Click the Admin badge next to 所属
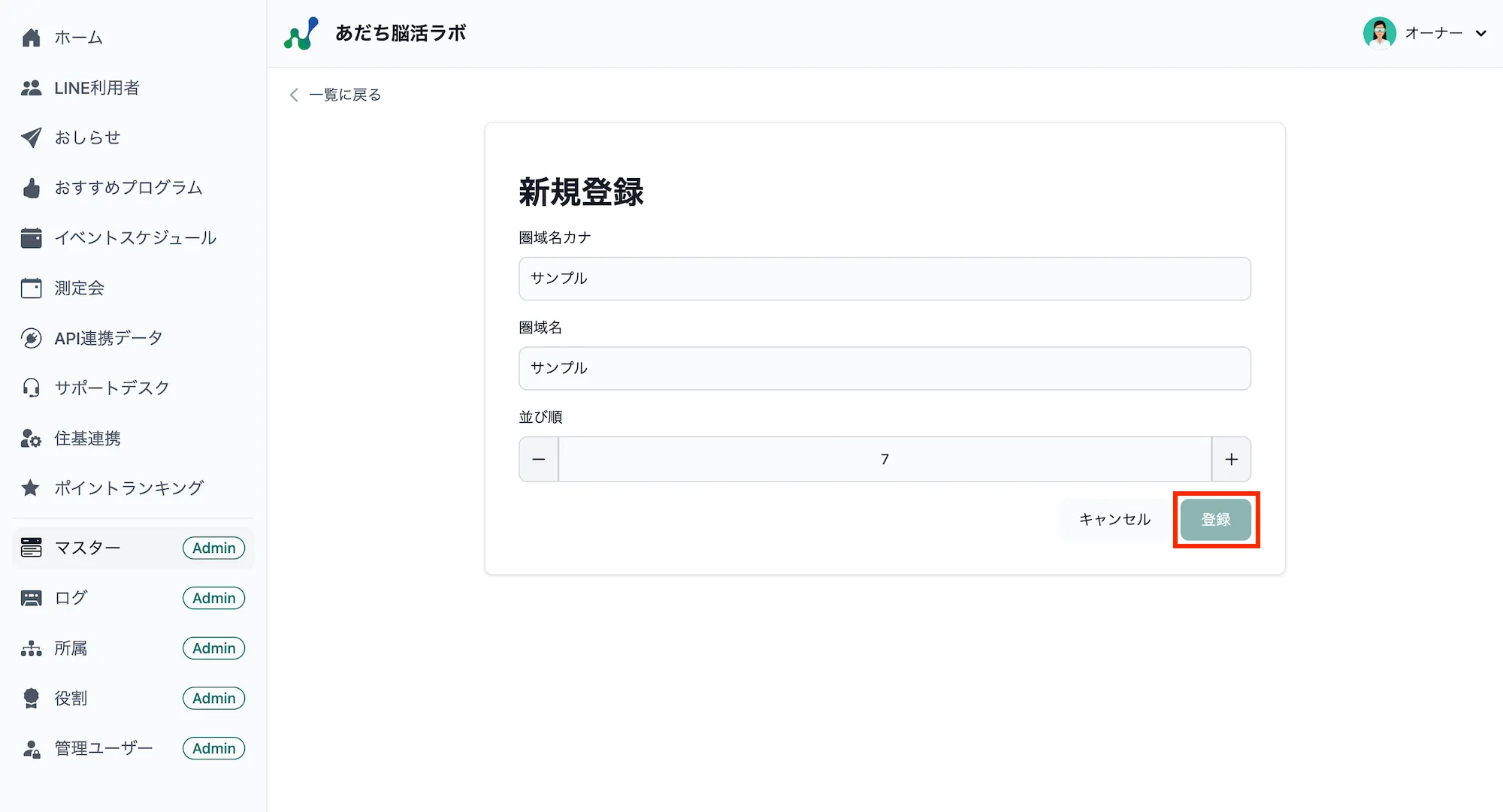The image size is (1503, 812). click(x=213, y=647)
